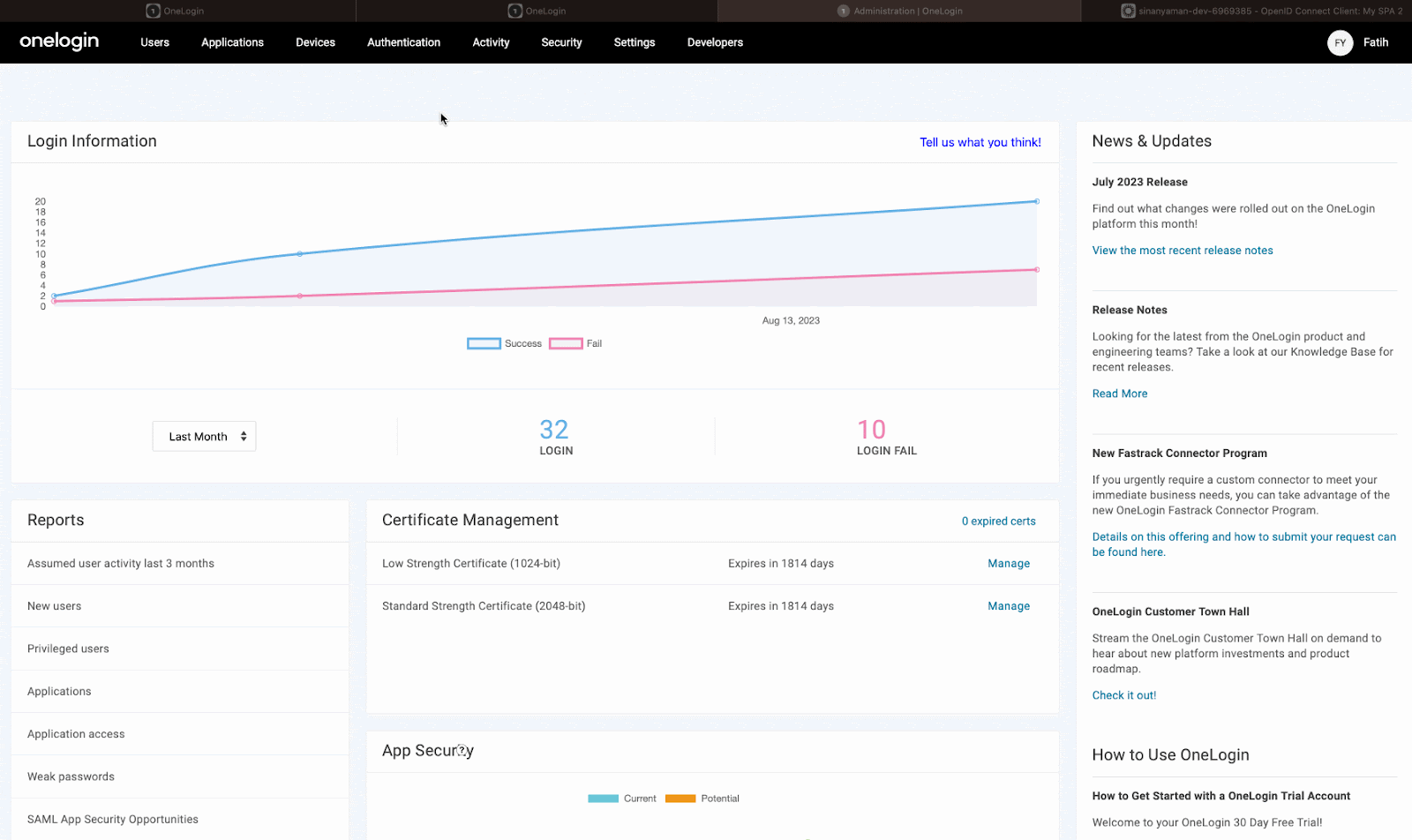Click the last Success data point on chart
The width and height of the screenshot is (1412, 840).
point(1036,201)
